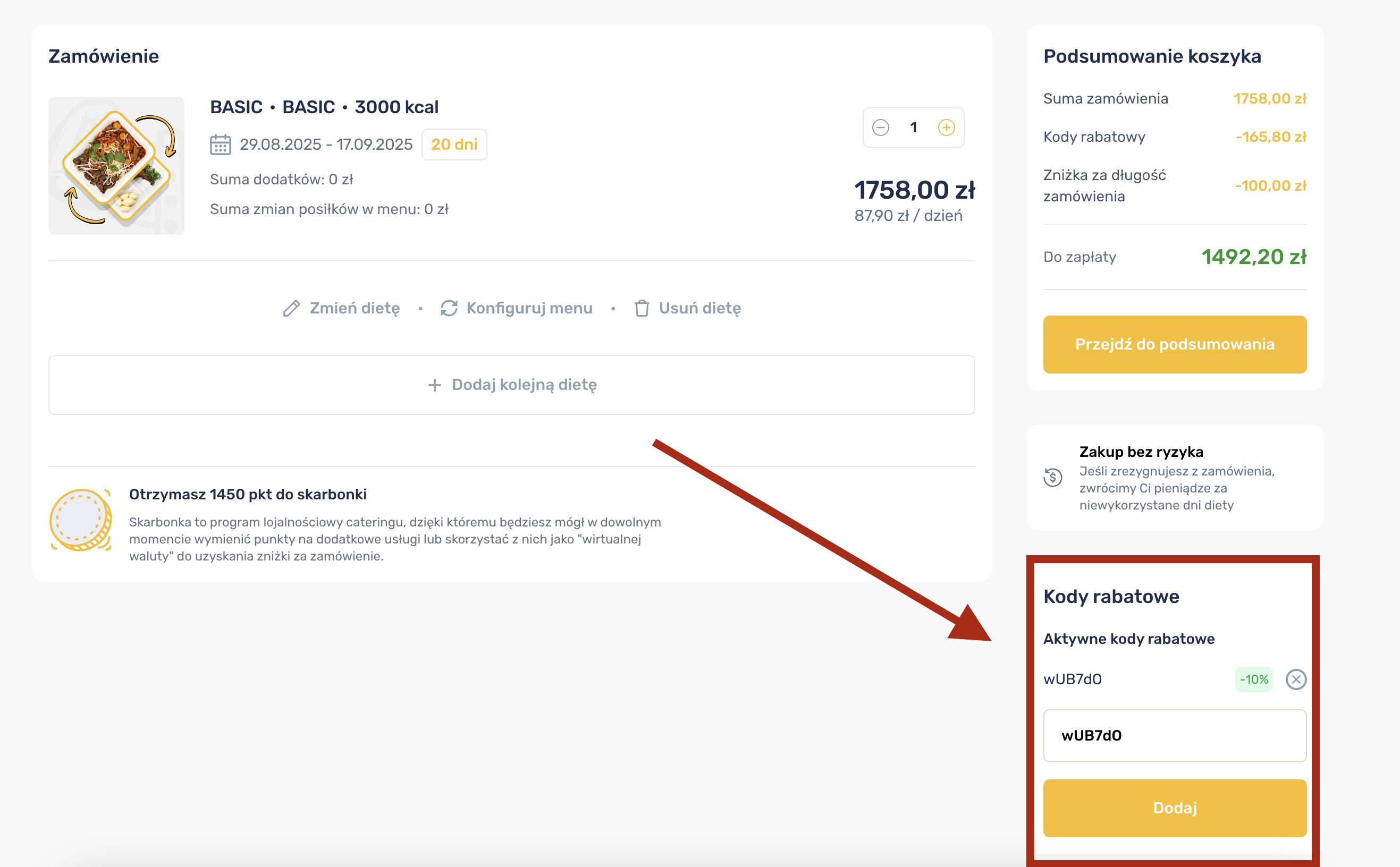Click the money-back refund icon
1400x867 pixels.
click(1053, 477)
